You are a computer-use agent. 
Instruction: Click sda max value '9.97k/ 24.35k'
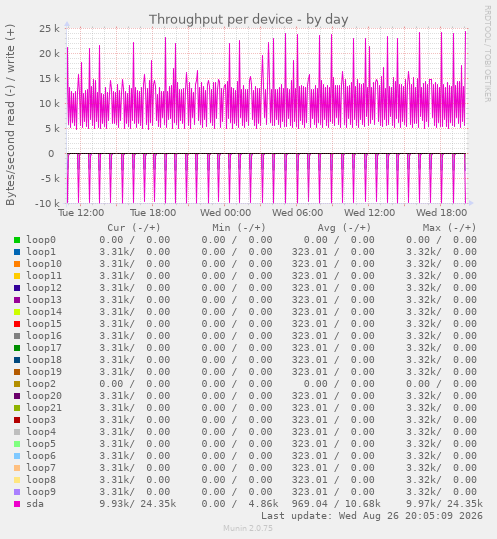tap(444, 504)
